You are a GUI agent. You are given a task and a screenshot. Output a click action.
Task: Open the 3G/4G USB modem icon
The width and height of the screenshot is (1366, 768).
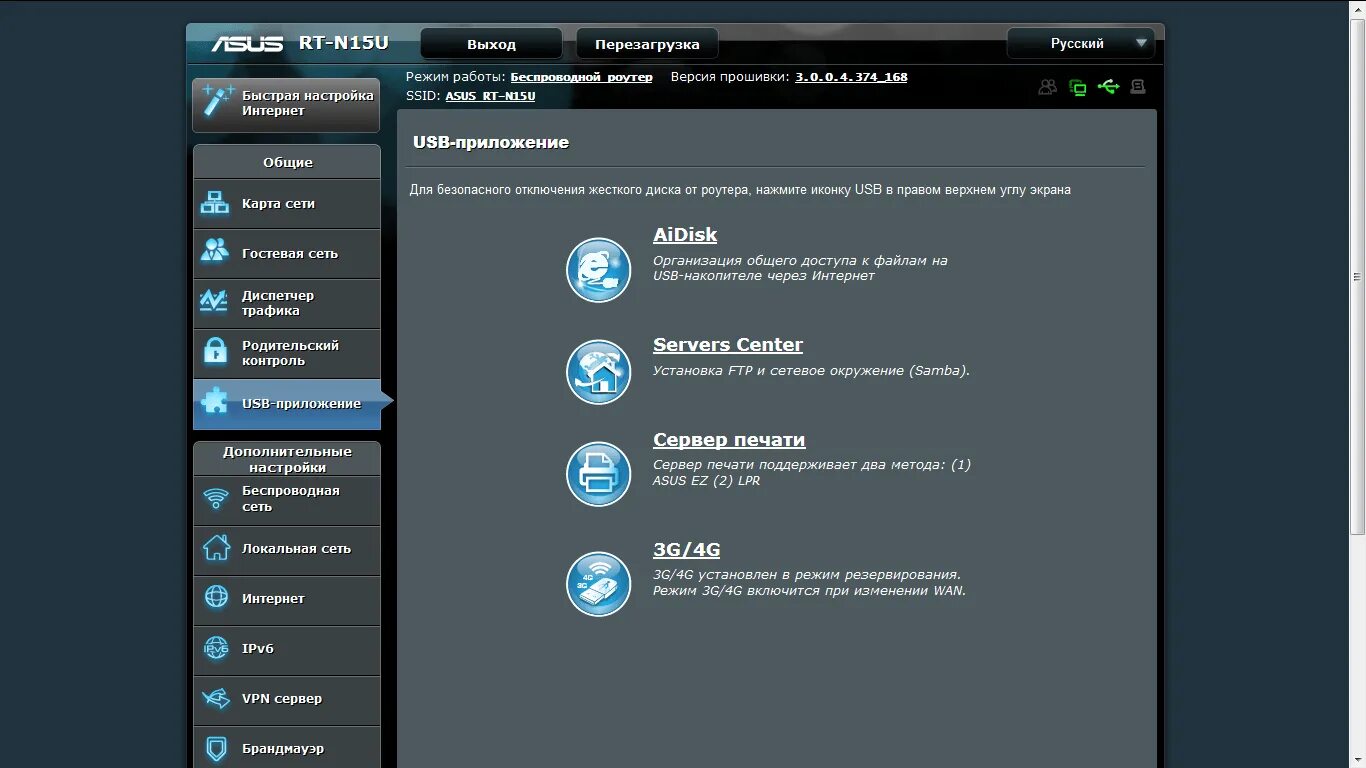click(599, 584)
